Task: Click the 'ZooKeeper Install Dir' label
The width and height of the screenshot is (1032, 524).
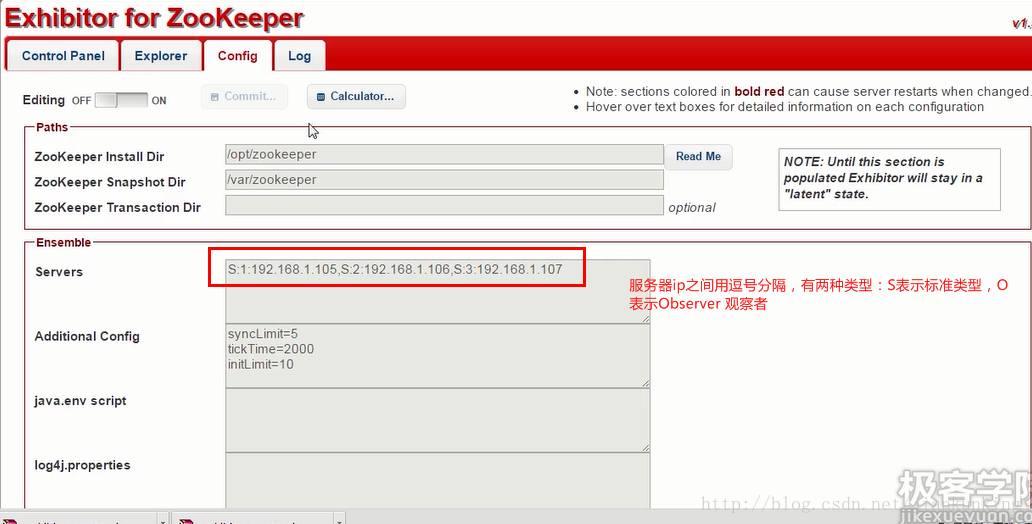Action: [x=99, y=157]
